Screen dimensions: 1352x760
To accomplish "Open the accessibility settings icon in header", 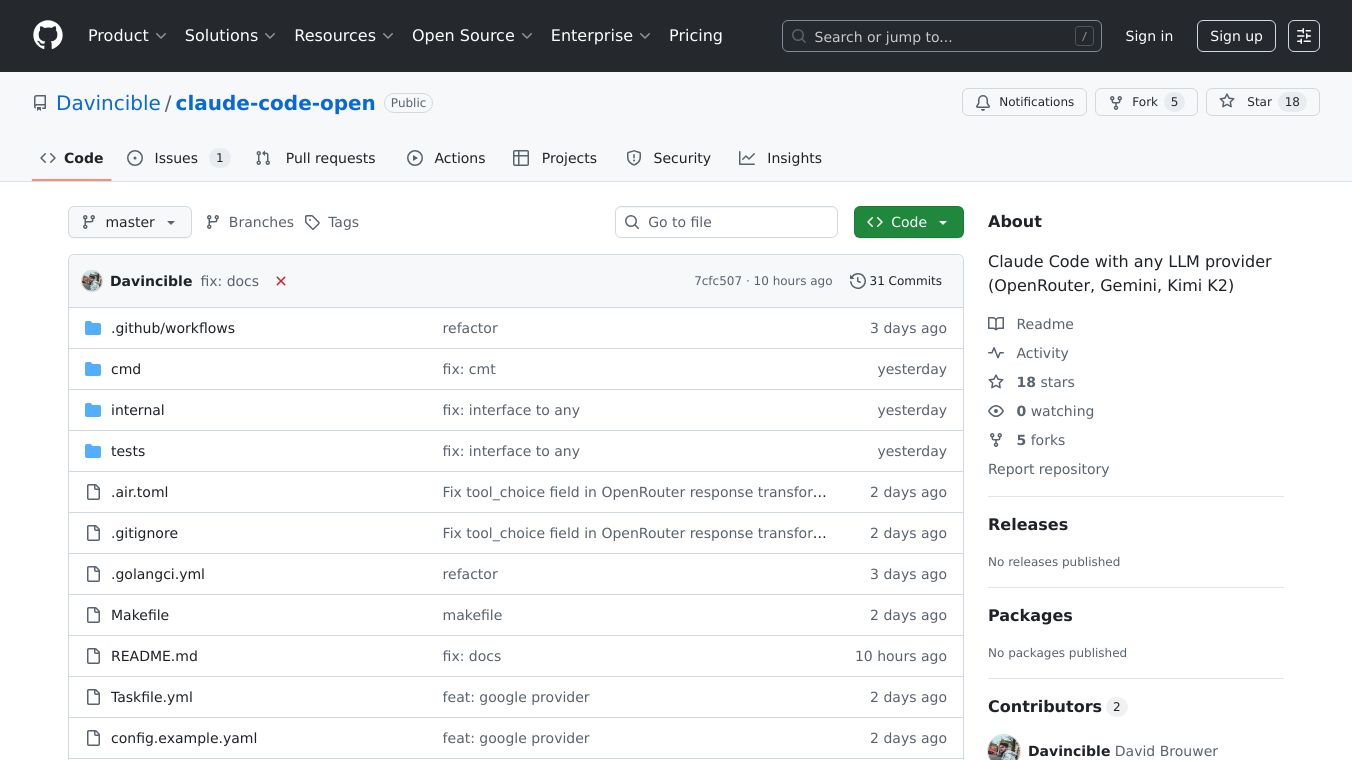I will pos(1303,36).
